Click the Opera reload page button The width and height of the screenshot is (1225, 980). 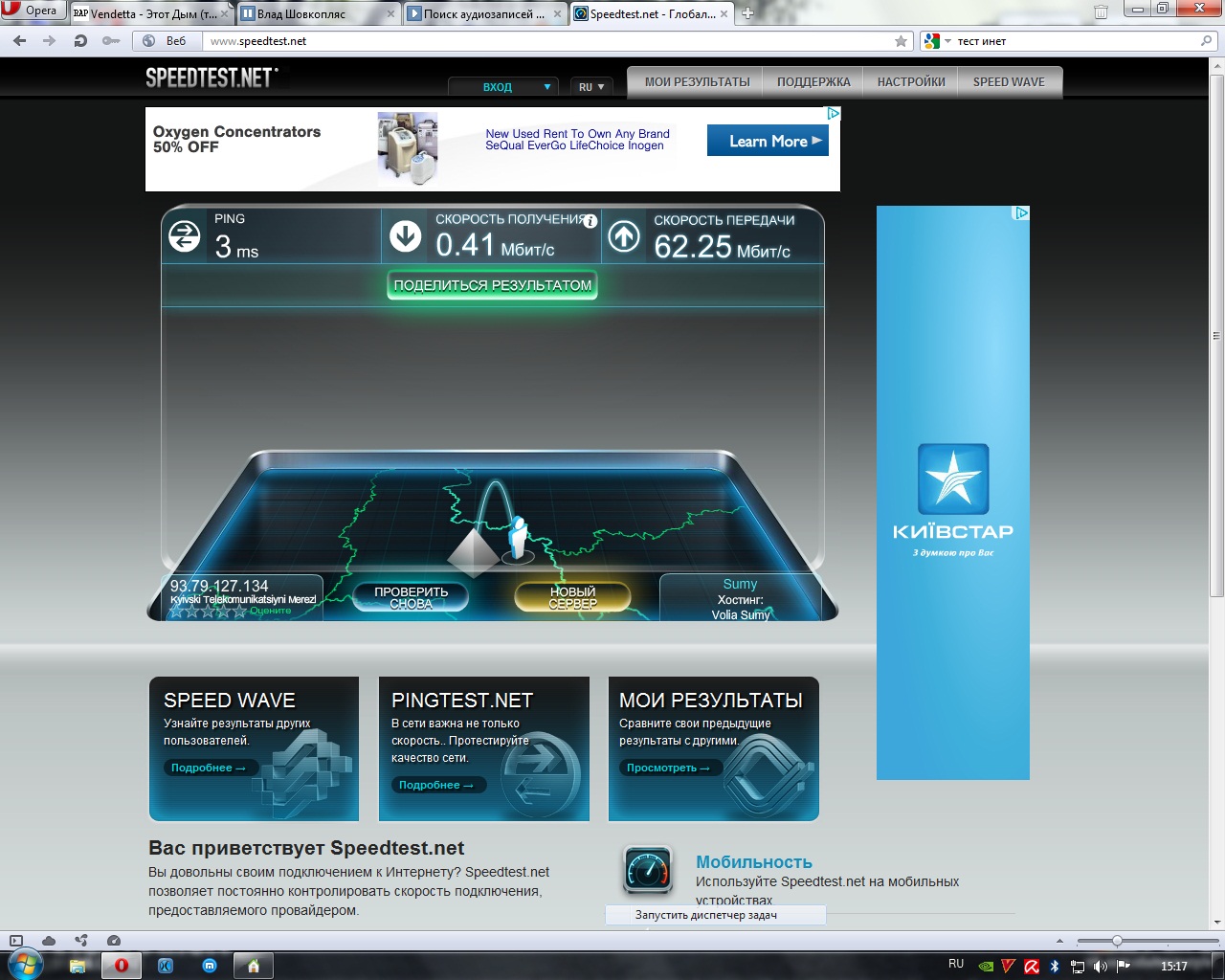click(x=80, y=41)
